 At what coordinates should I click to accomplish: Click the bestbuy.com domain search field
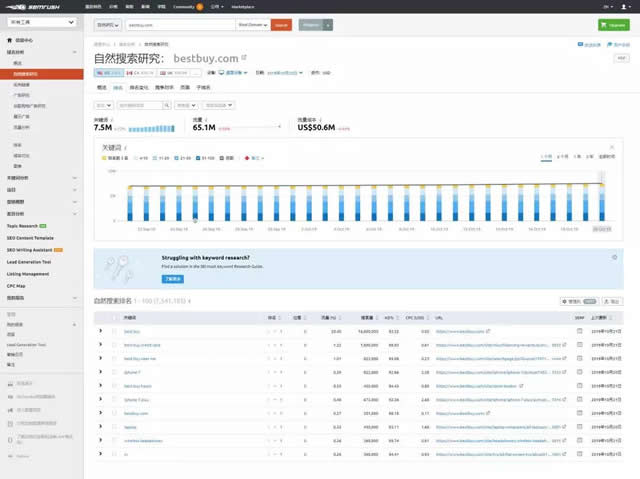coord(178,25)
